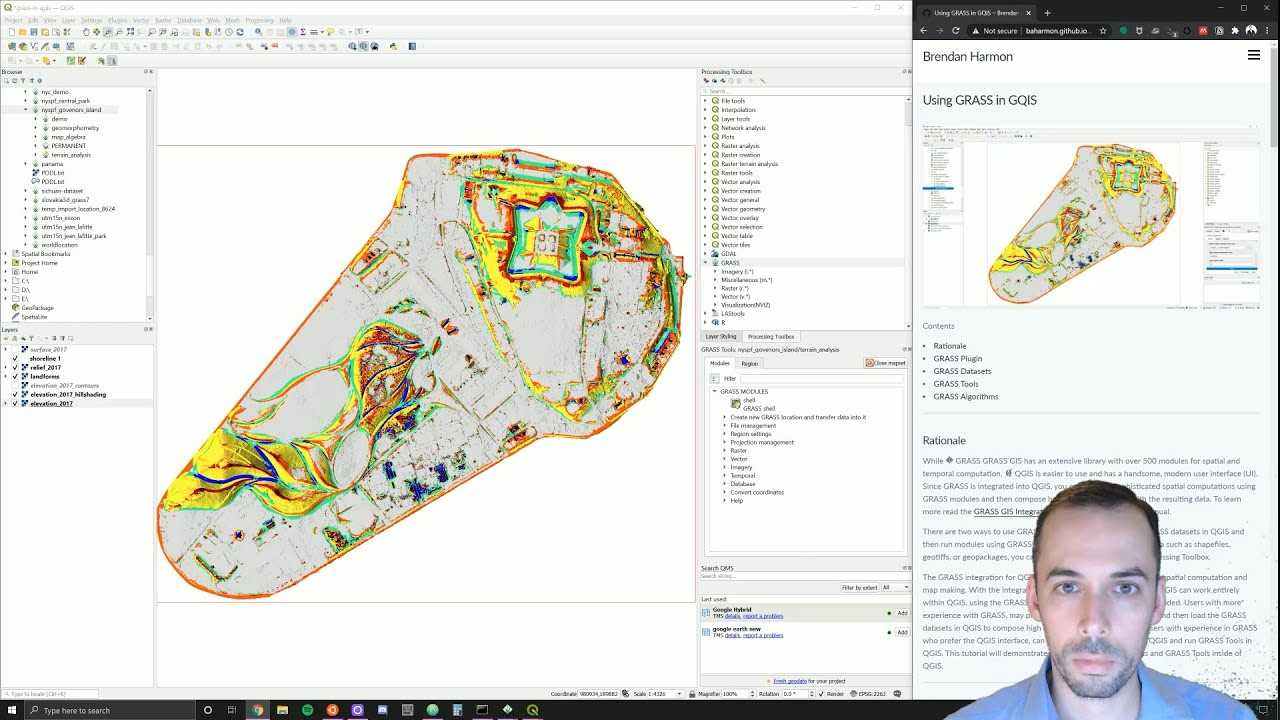Switch to the Region tab in GRASS Tools
1280x720 pixels.
pos(749,364)
